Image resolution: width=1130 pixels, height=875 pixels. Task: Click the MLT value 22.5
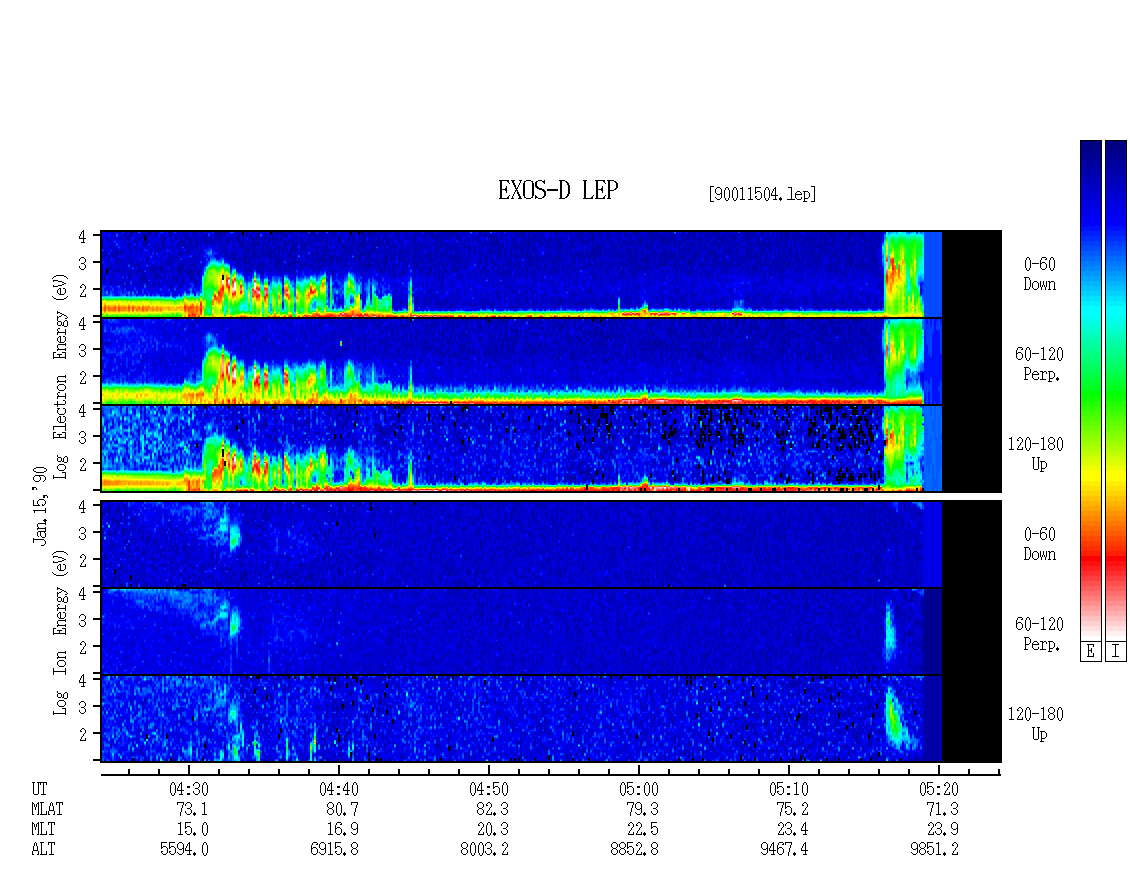pos(642,830)
